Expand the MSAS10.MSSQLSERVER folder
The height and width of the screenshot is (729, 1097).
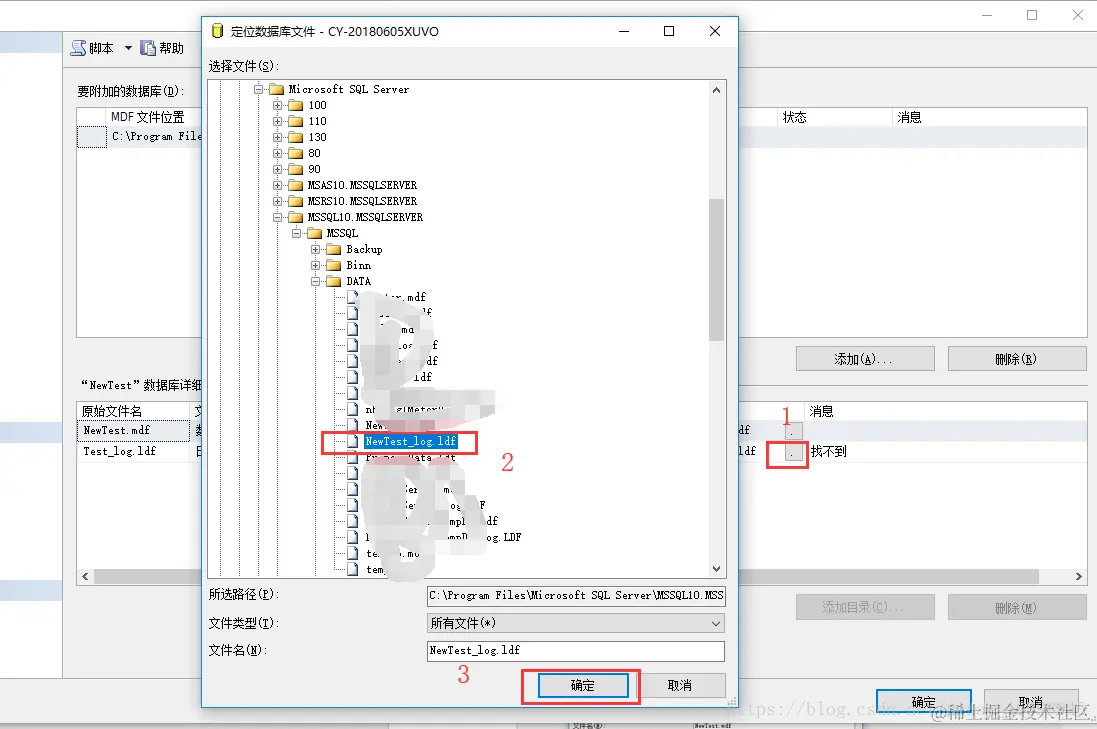click(278, 185)
